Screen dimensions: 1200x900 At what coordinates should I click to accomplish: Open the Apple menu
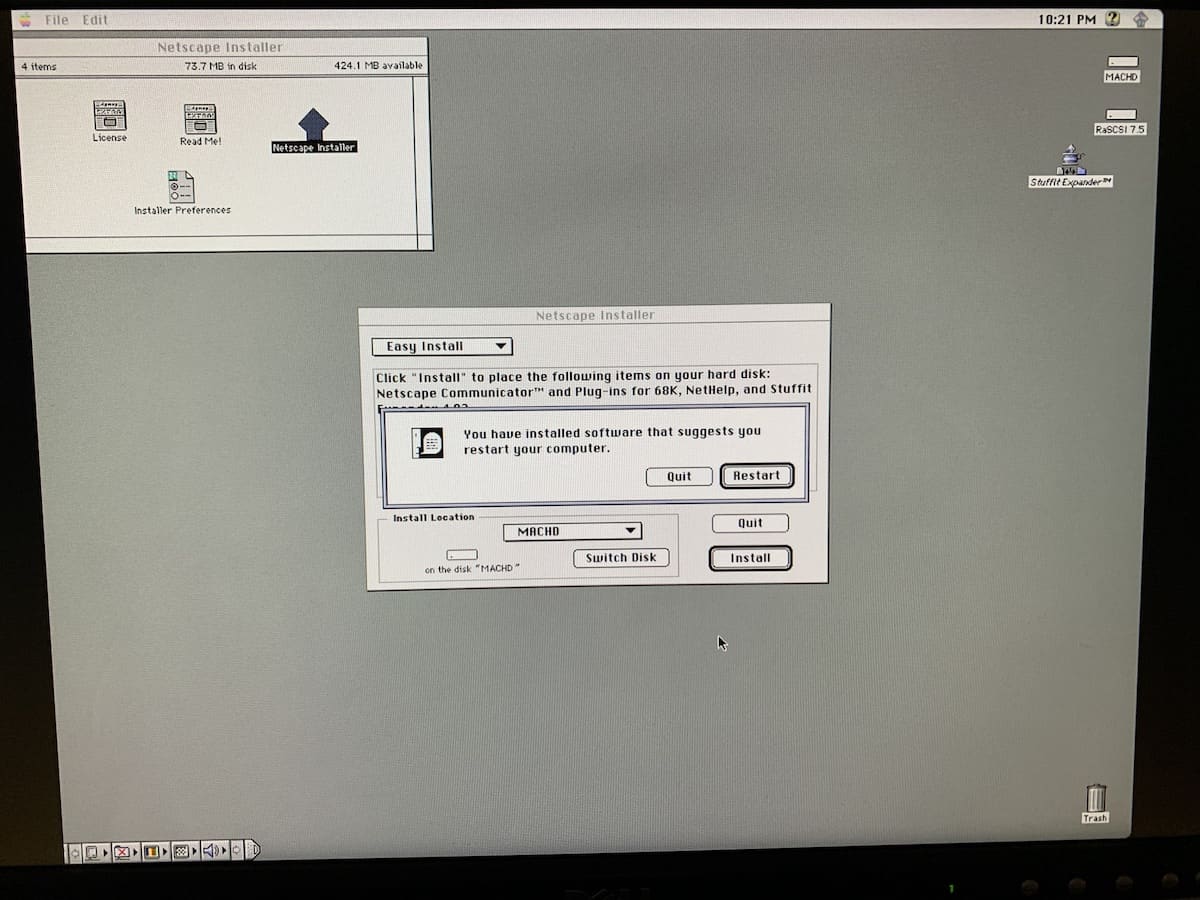(x=26, y=19)
